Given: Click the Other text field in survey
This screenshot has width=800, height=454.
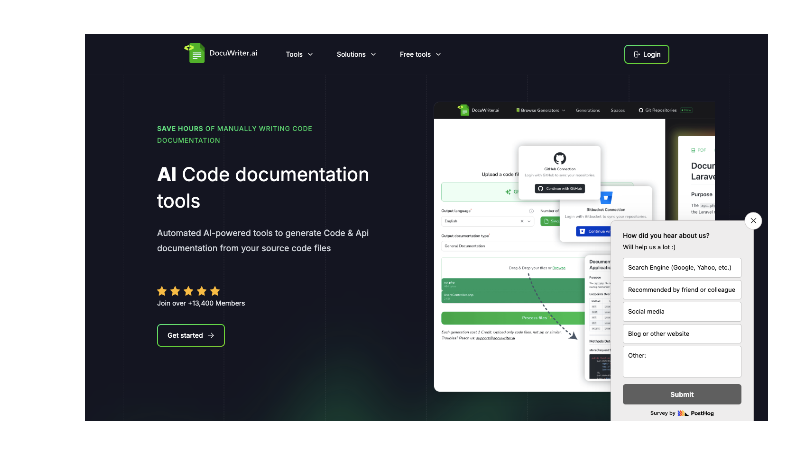Looking at the screenshot, I should click(682, 362).
